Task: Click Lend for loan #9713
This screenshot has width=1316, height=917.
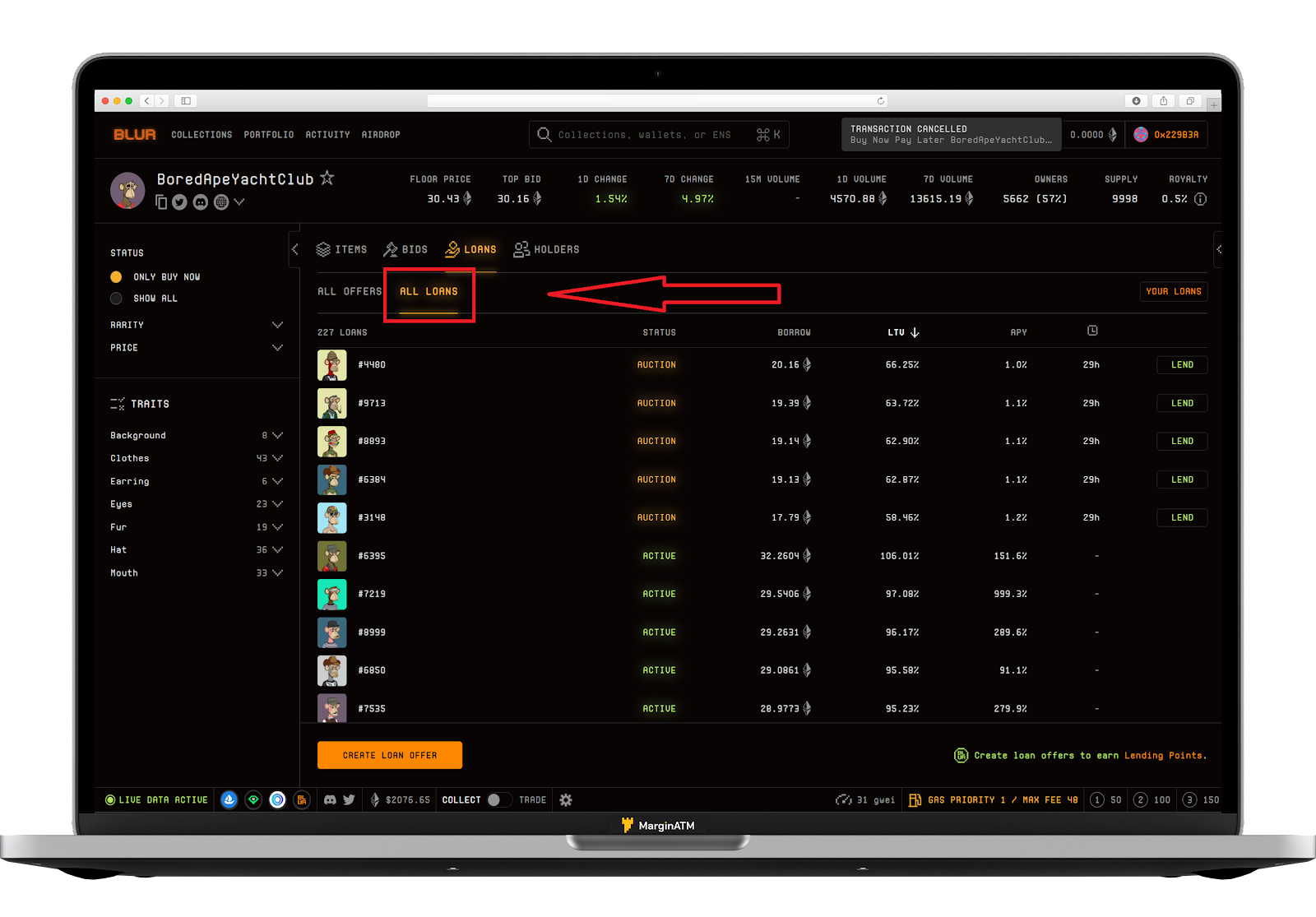Action: pos(1182,403)
